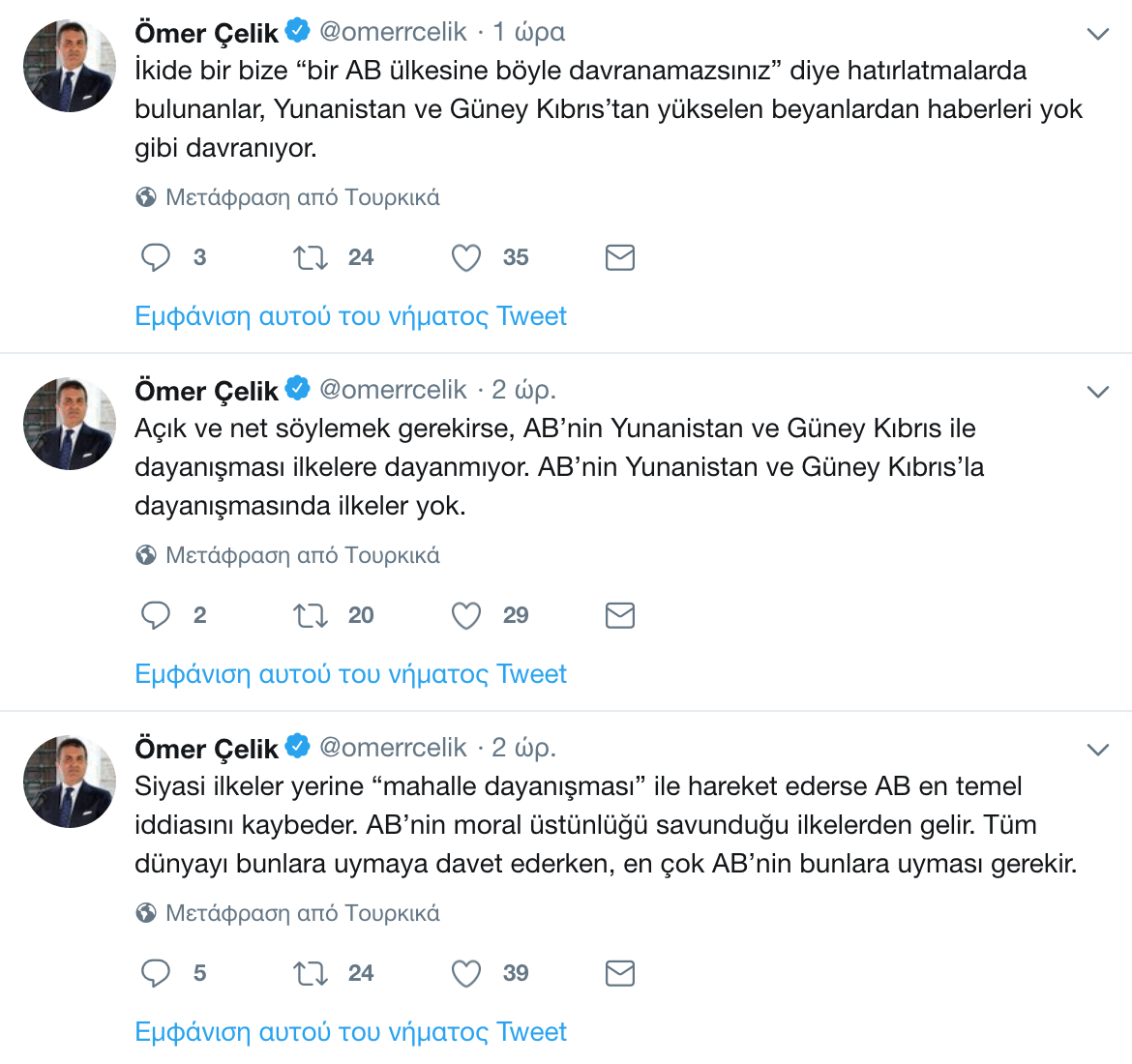Like the first tweet with 35 likes
This screenshot has width=1132, height=1064.
pyautogui.click(x=466, y=258)
